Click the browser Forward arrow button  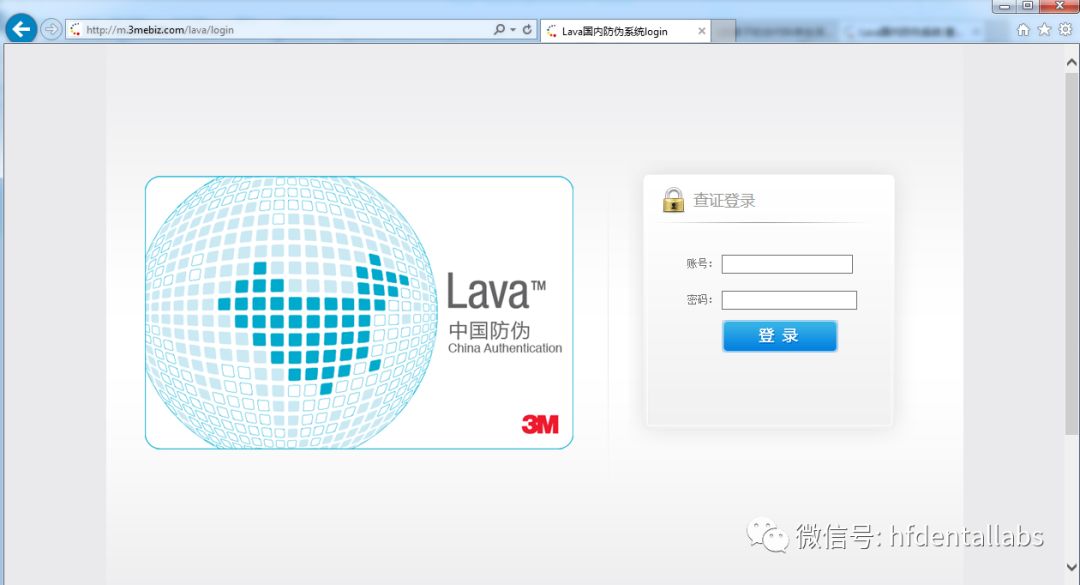(x=51, y=29)
